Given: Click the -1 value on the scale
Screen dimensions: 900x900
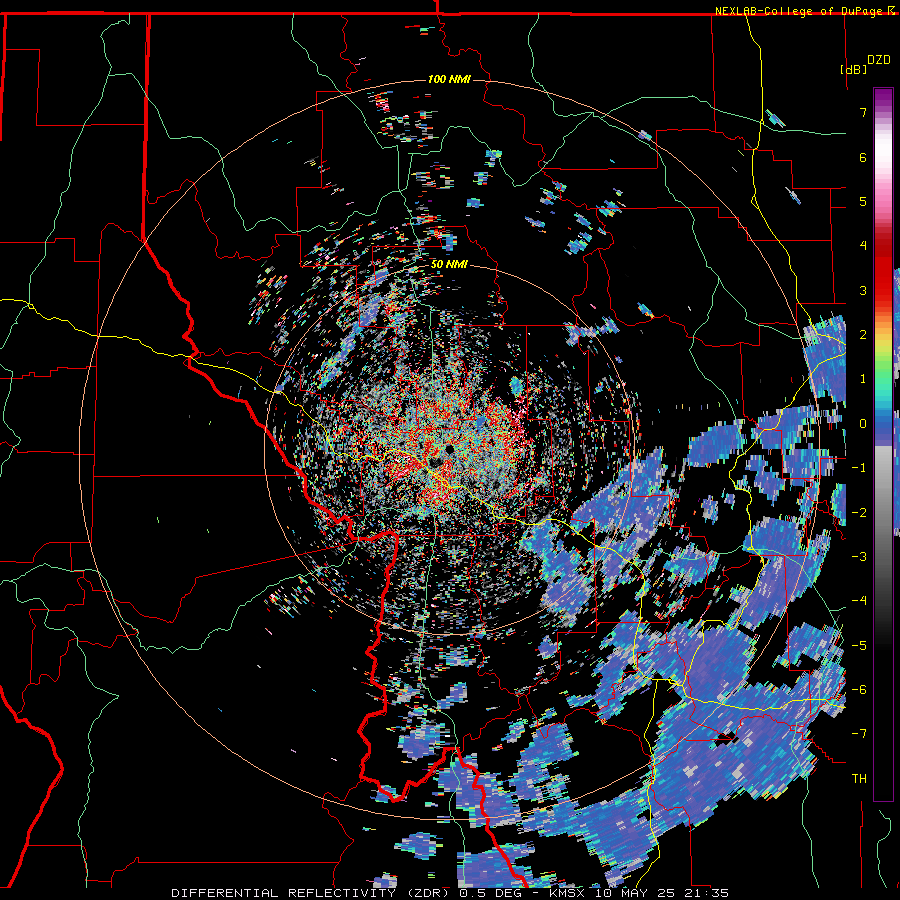Looking at the screenshot, I should (859, 468).
